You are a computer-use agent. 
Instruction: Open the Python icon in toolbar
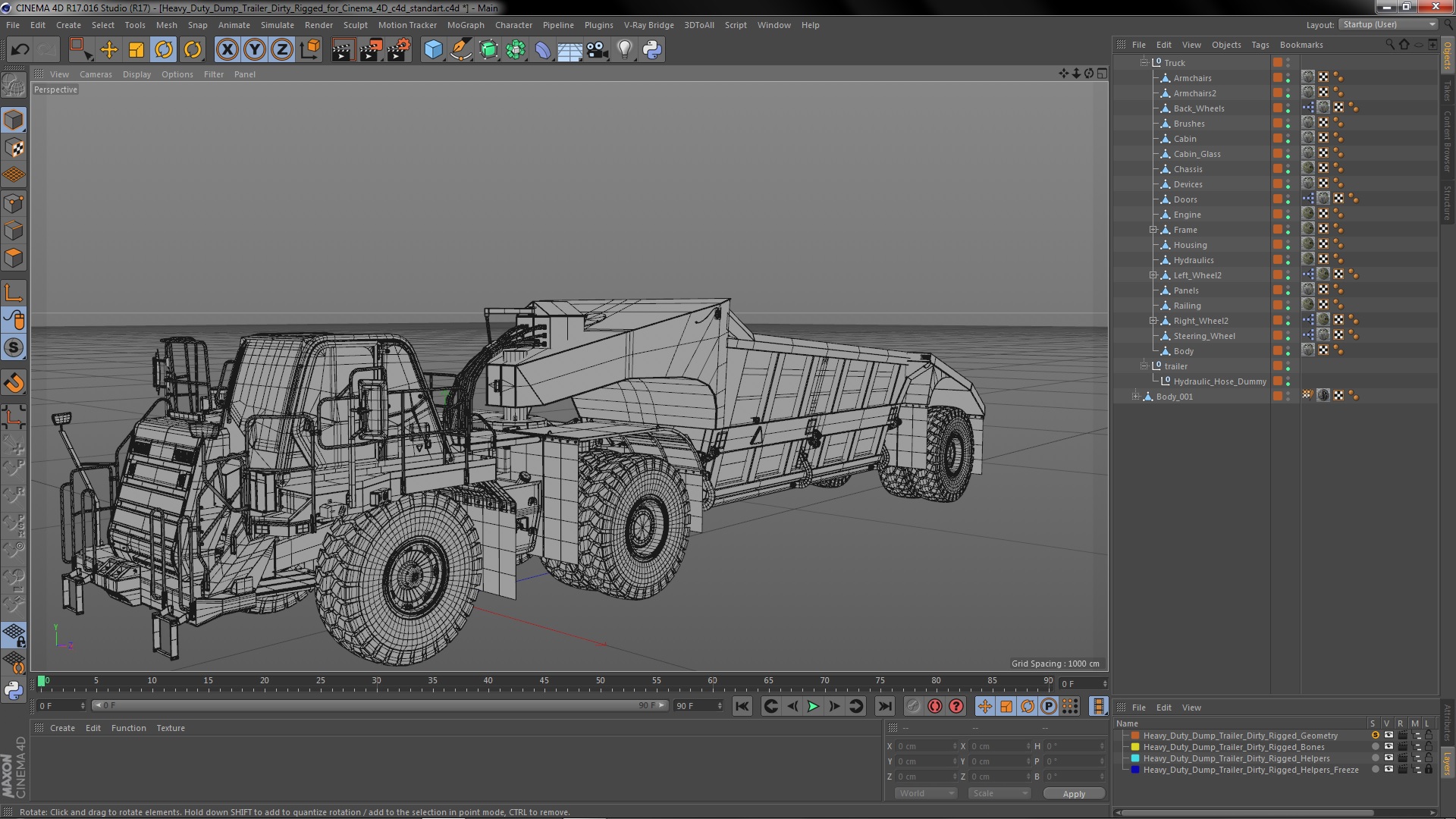click(652, 50)
